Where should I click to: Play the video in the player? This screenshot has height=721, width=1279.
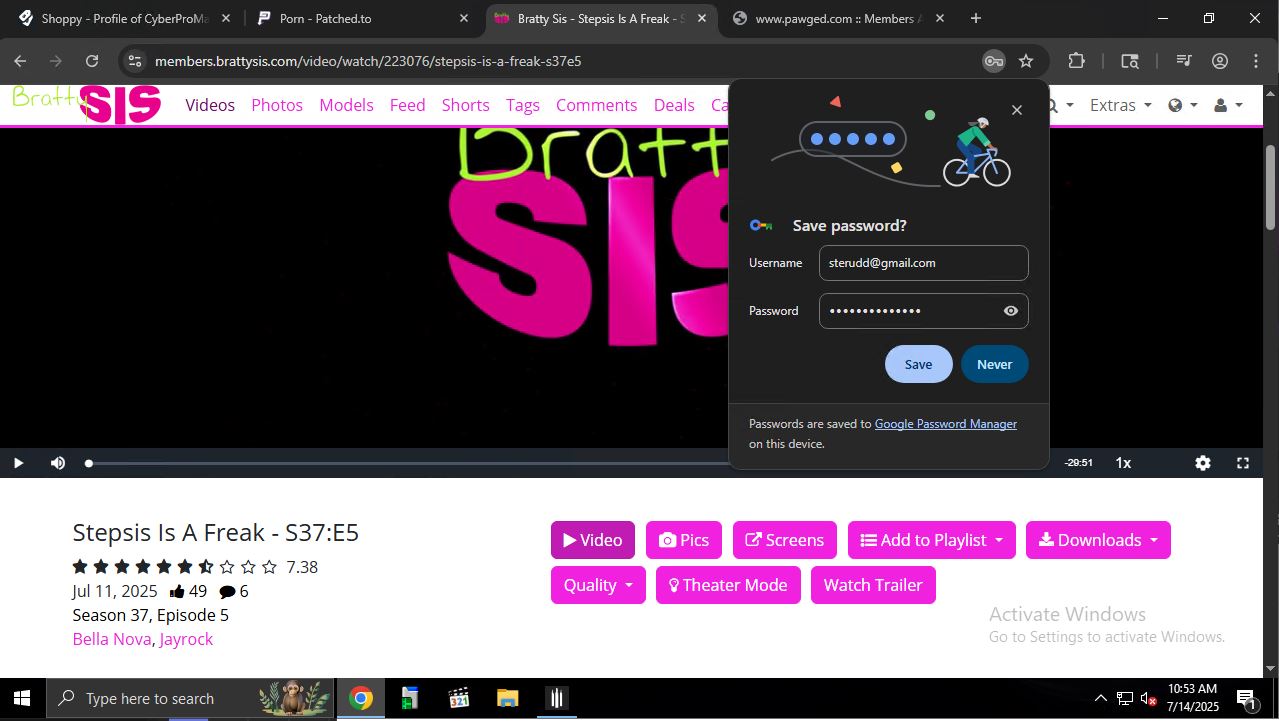pos(18,463)
